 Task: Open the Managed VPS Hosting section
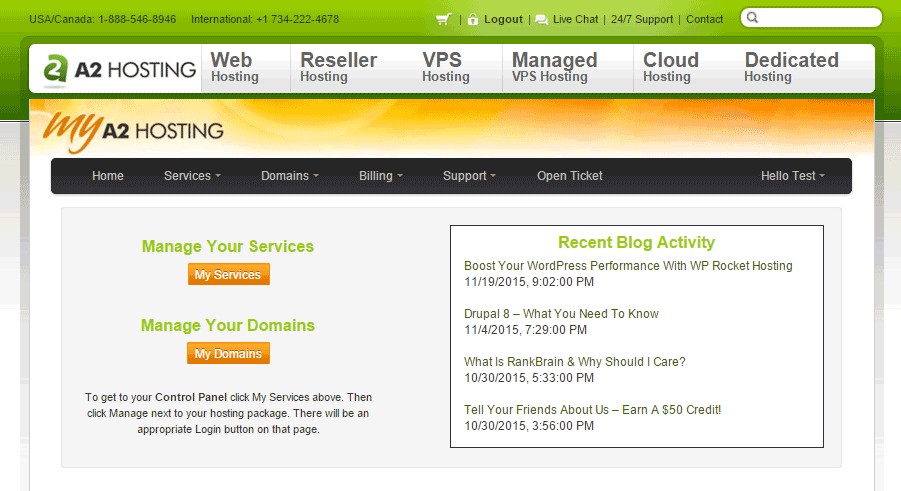point(555,67)
